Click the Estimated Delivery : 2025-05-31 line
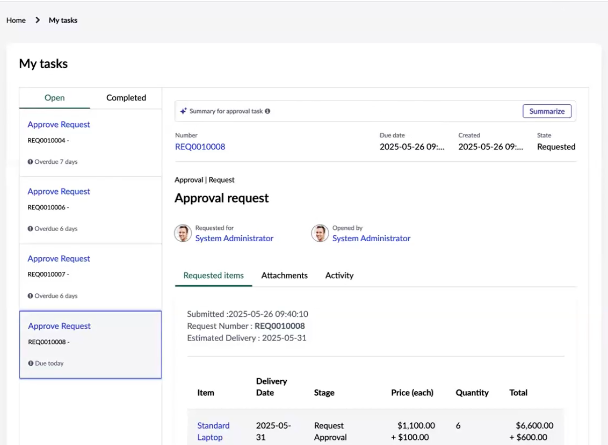 coord(247,338)
